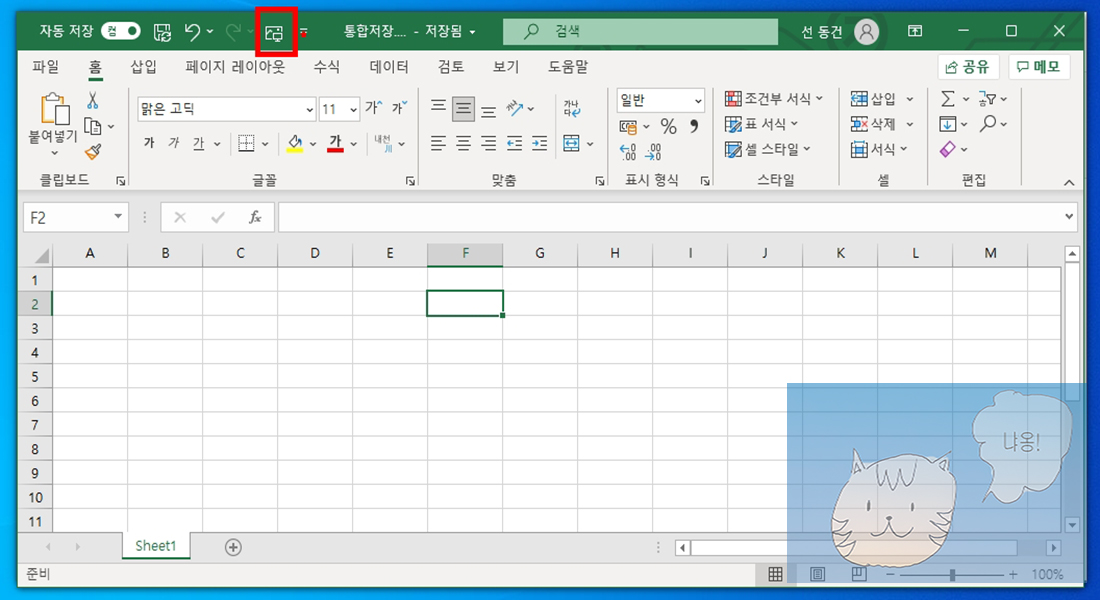1100x600 pixels.
Task: Click the AutoSum sigma icon
Action: pos(947,99)
